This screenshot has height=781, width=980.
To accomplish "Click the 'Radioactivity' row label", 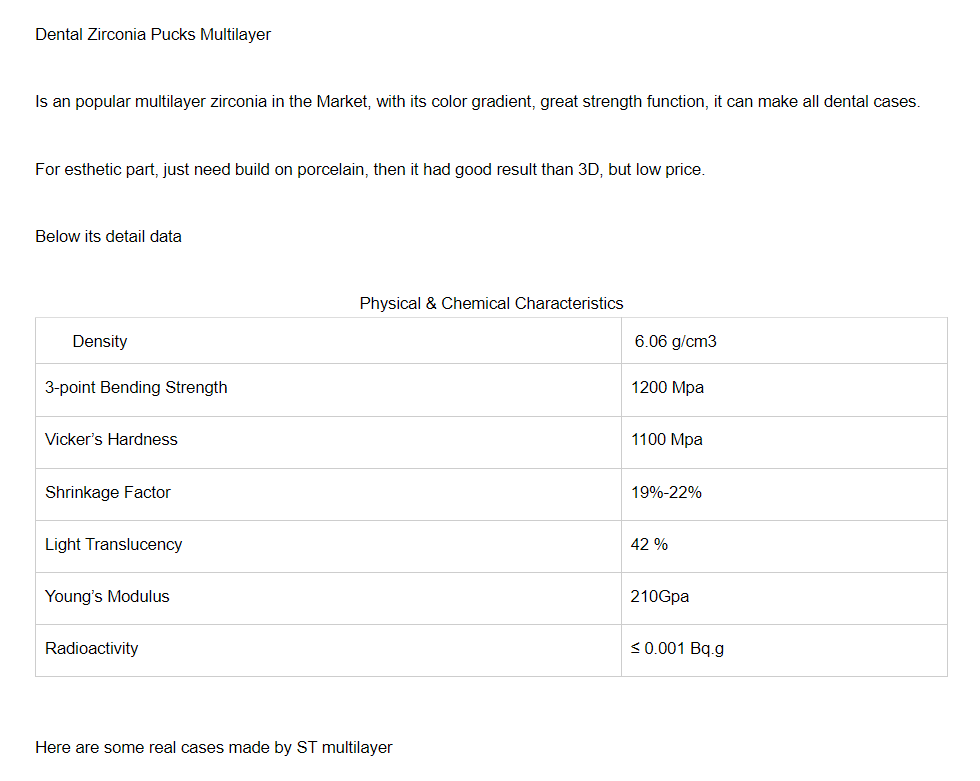I will tap(92, 648).
